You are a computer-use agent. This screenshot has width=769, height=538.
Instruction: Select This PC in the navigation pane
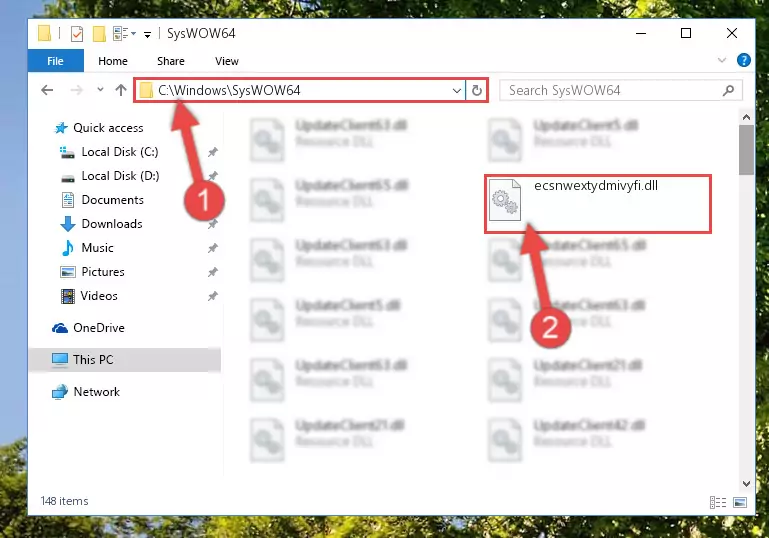tap(125, 360)
